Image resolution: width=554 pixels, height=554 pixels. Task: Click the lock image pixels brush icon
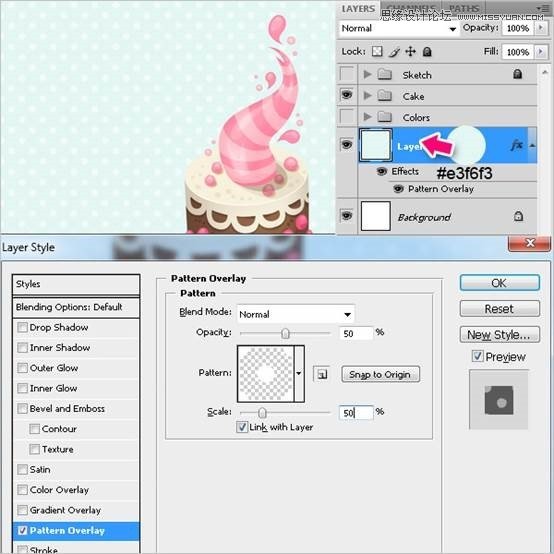click(x=394, y=52)
